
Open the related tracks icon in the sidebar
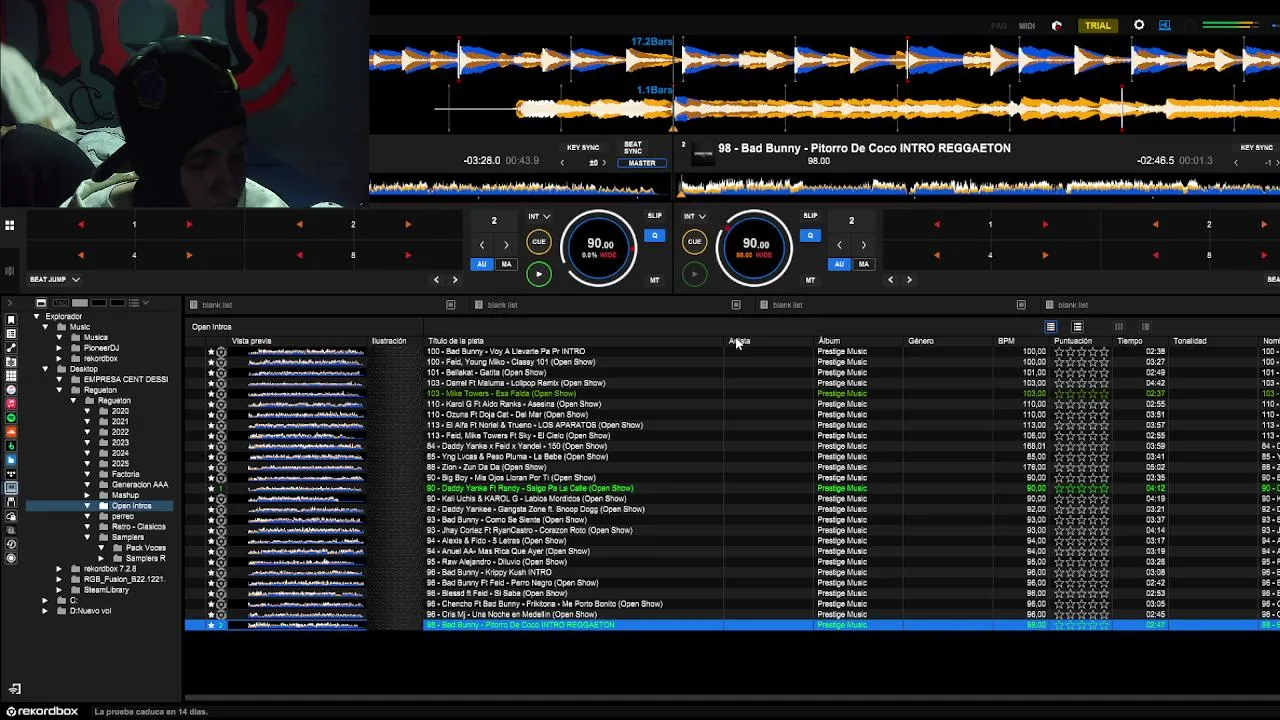click(11, 347)
